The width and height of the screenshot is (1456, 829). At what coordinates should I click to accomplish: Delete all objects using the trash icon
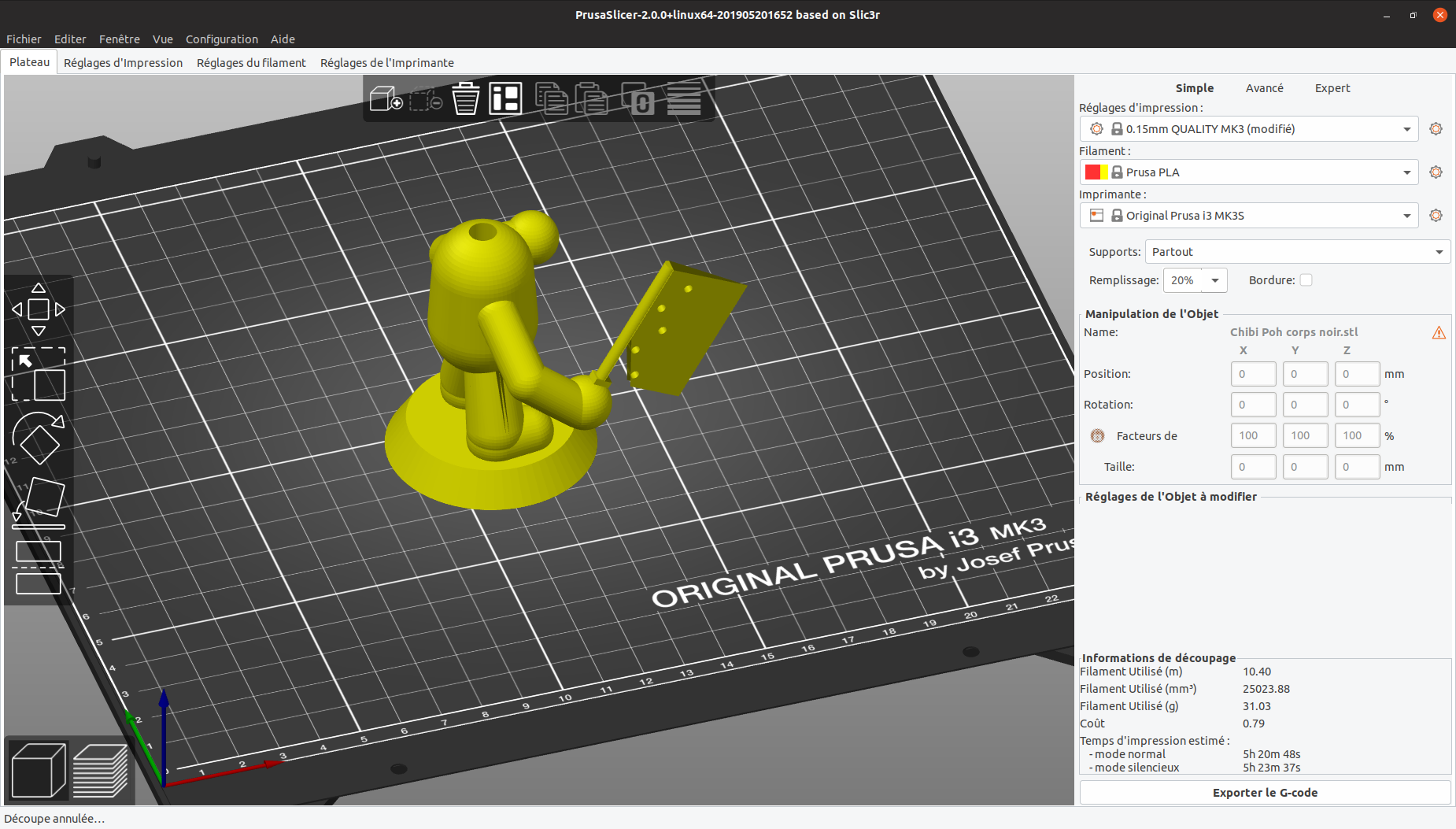[465, 98]
